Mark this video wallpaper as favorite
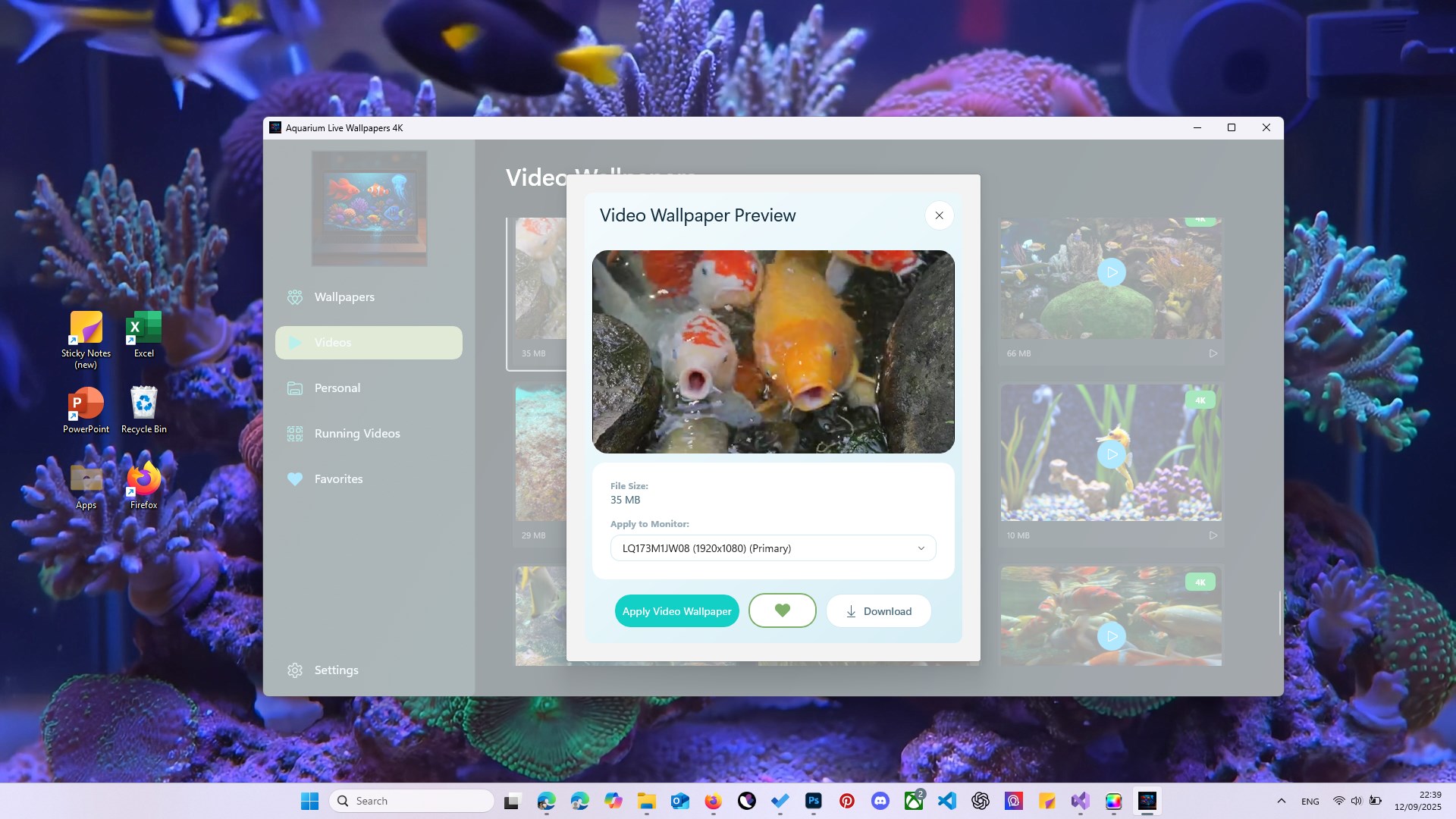 click(x=783, y=610)
